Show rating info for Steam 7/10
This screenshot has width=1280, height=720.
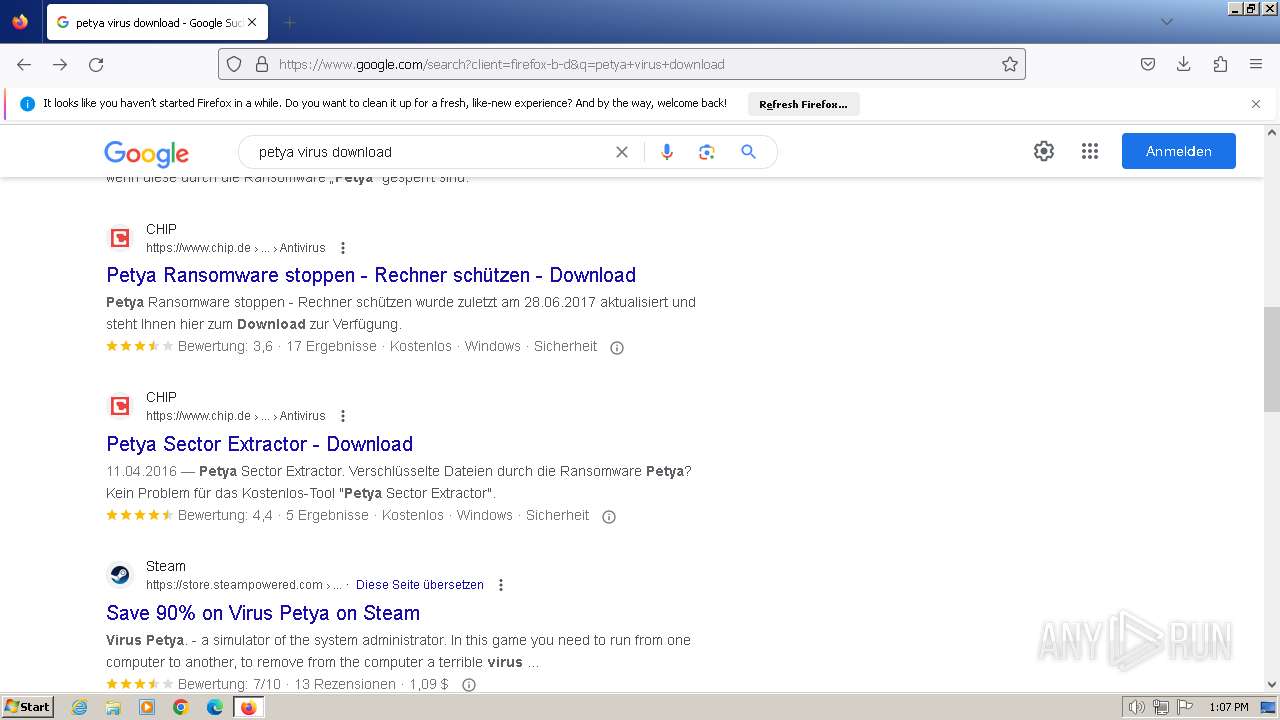[468, 685]
